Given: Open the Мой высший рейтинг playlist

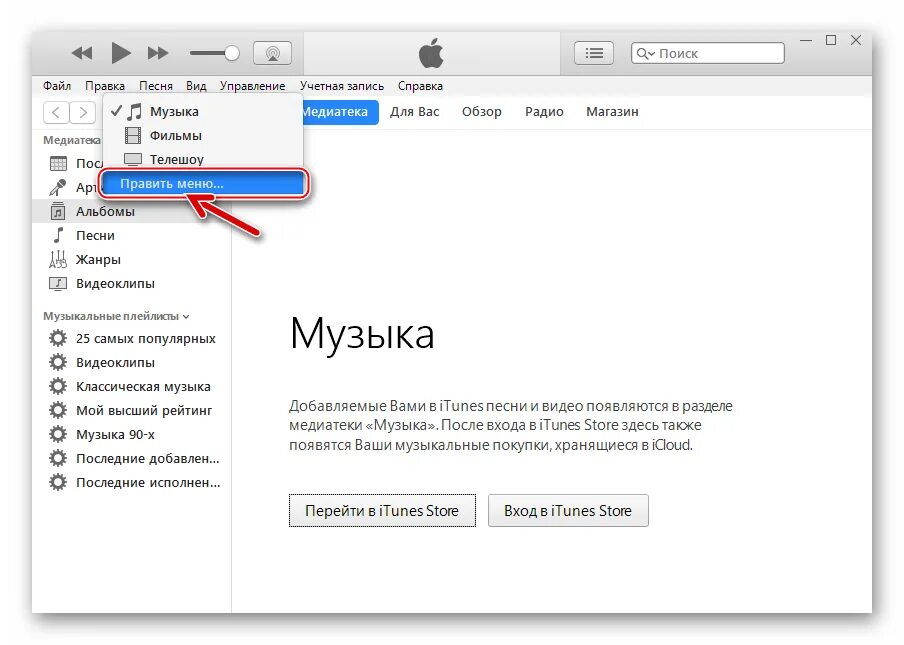Looking at the screenshot, I should (x=131, y=410).
